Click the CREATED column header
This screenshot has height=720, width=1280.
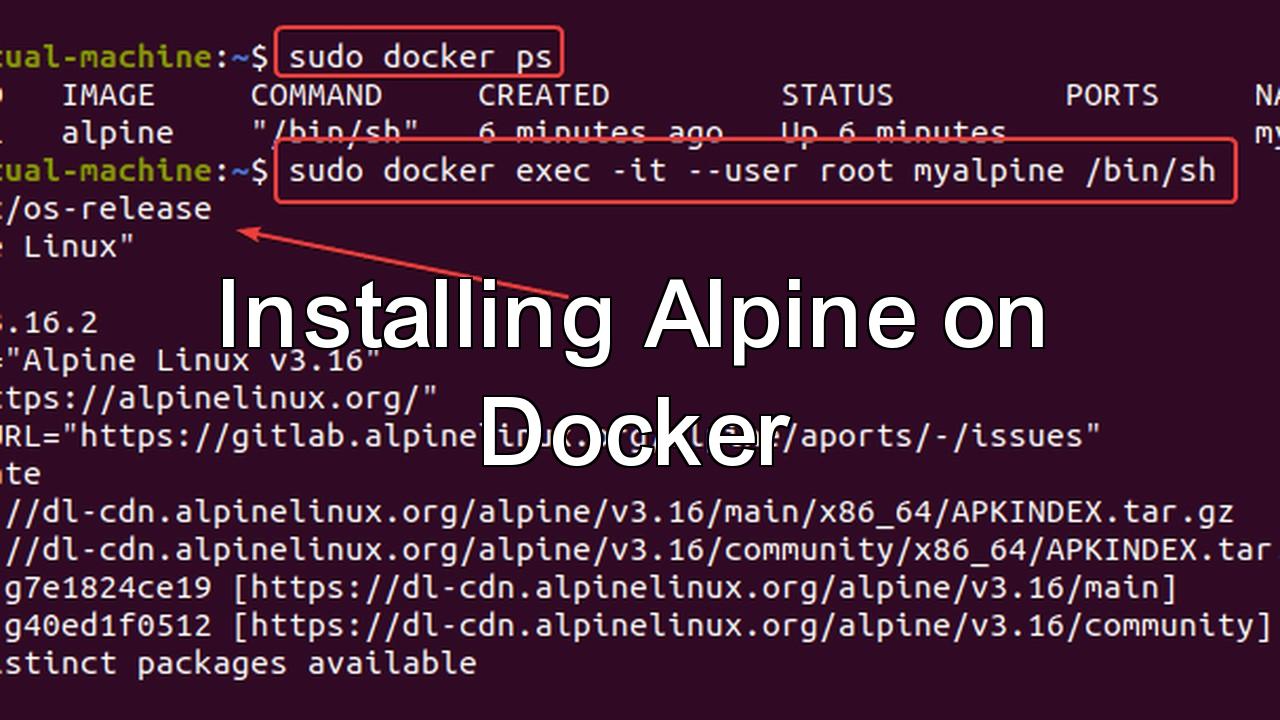543,95
